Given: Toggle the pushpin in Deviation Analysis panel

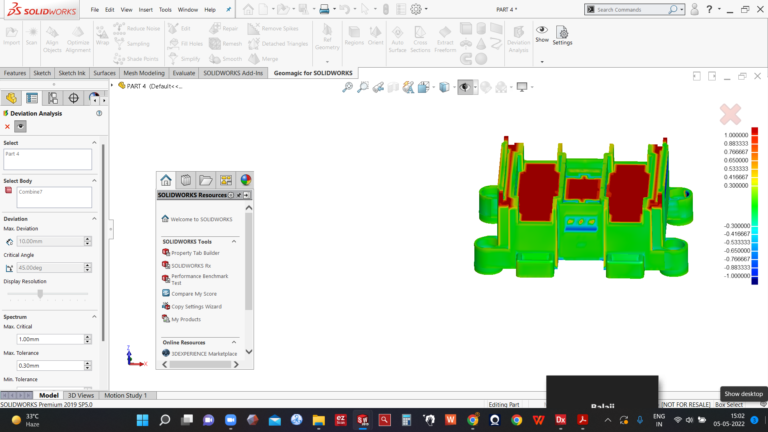Looking at the screenshot, I should pyautogui.click(x=20, y=126).
